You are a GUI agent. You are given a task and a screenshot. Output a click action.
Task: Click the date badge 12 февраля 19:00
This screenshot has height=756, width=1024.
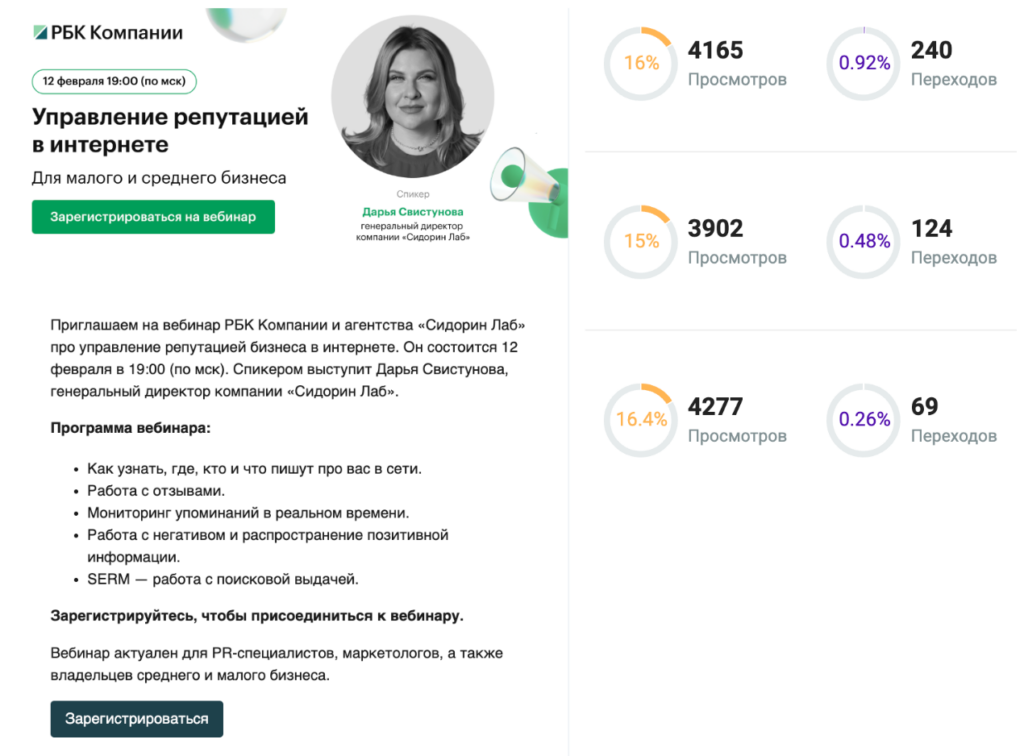click(114, 81)
